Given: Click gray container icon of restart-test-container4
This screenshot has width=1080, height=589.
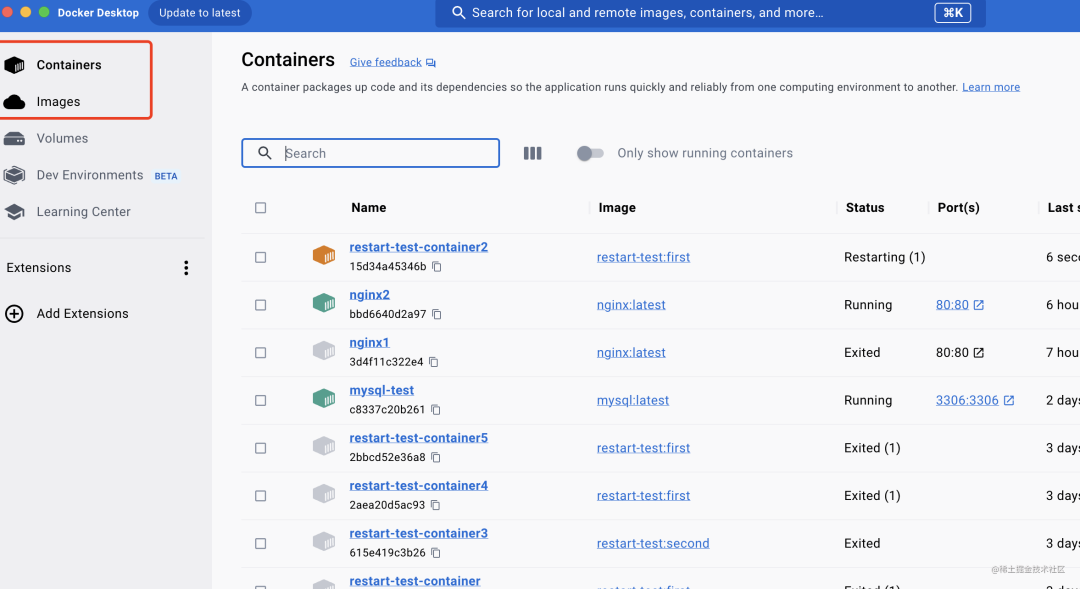Looking at the screenshot, I should (x=324, y=494).
